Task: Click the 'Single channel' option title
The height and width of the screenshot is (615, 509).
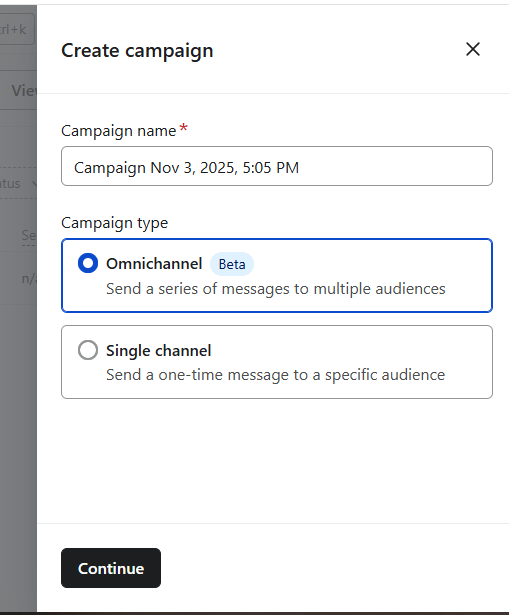Action: (x=158, y=350)
